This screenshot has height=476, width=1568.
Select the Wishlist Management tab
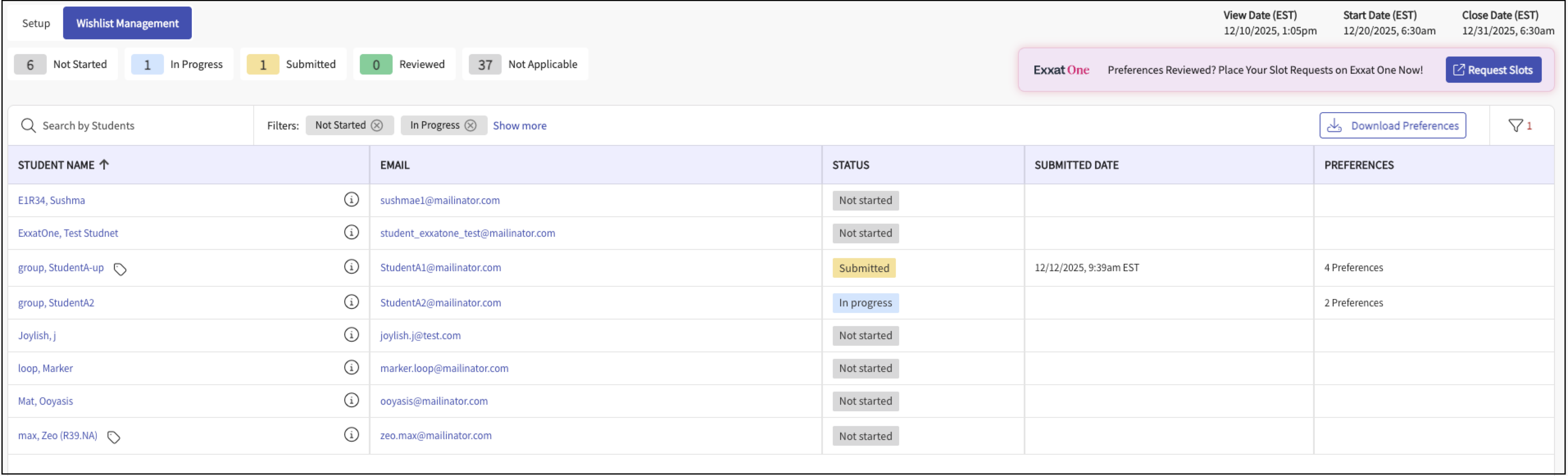[127, 23]
